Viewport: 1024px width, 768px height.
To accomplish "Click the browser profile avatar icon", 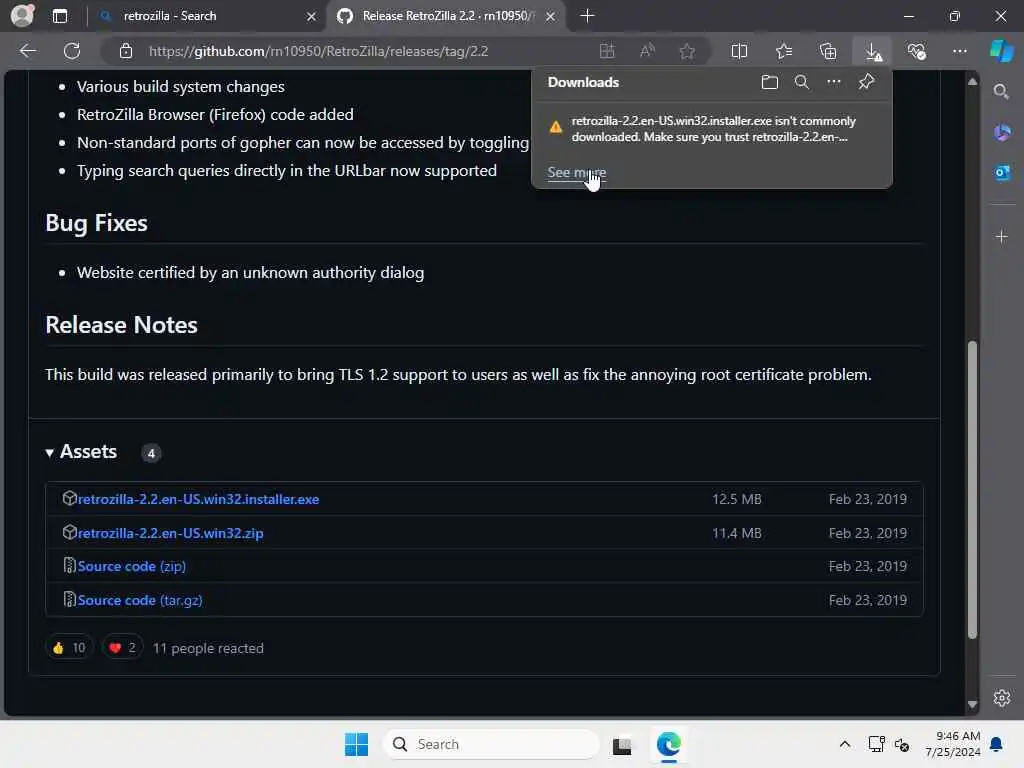I will click(x=22, y=15).
